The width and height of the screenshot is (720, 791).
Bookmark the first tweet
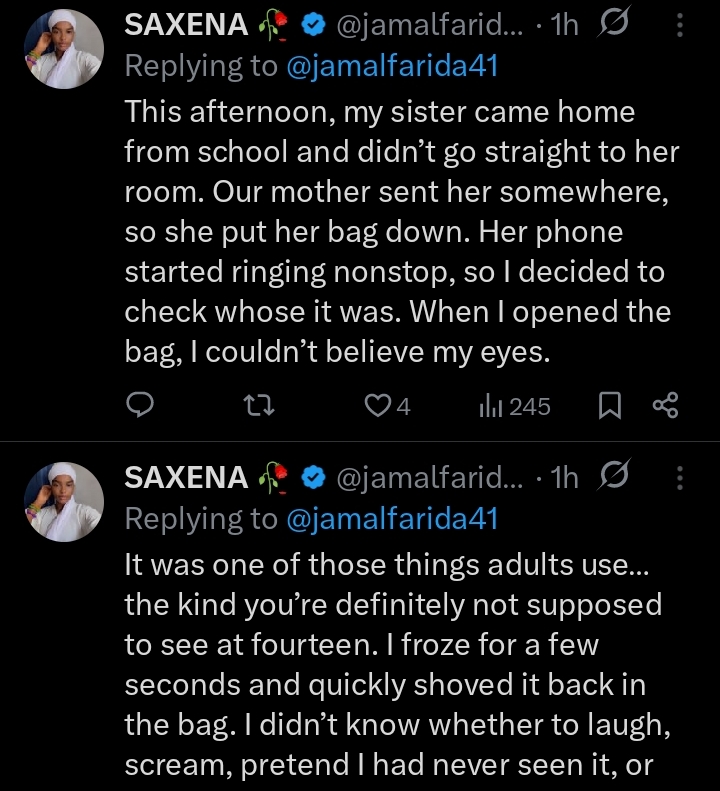pos(610,405)
